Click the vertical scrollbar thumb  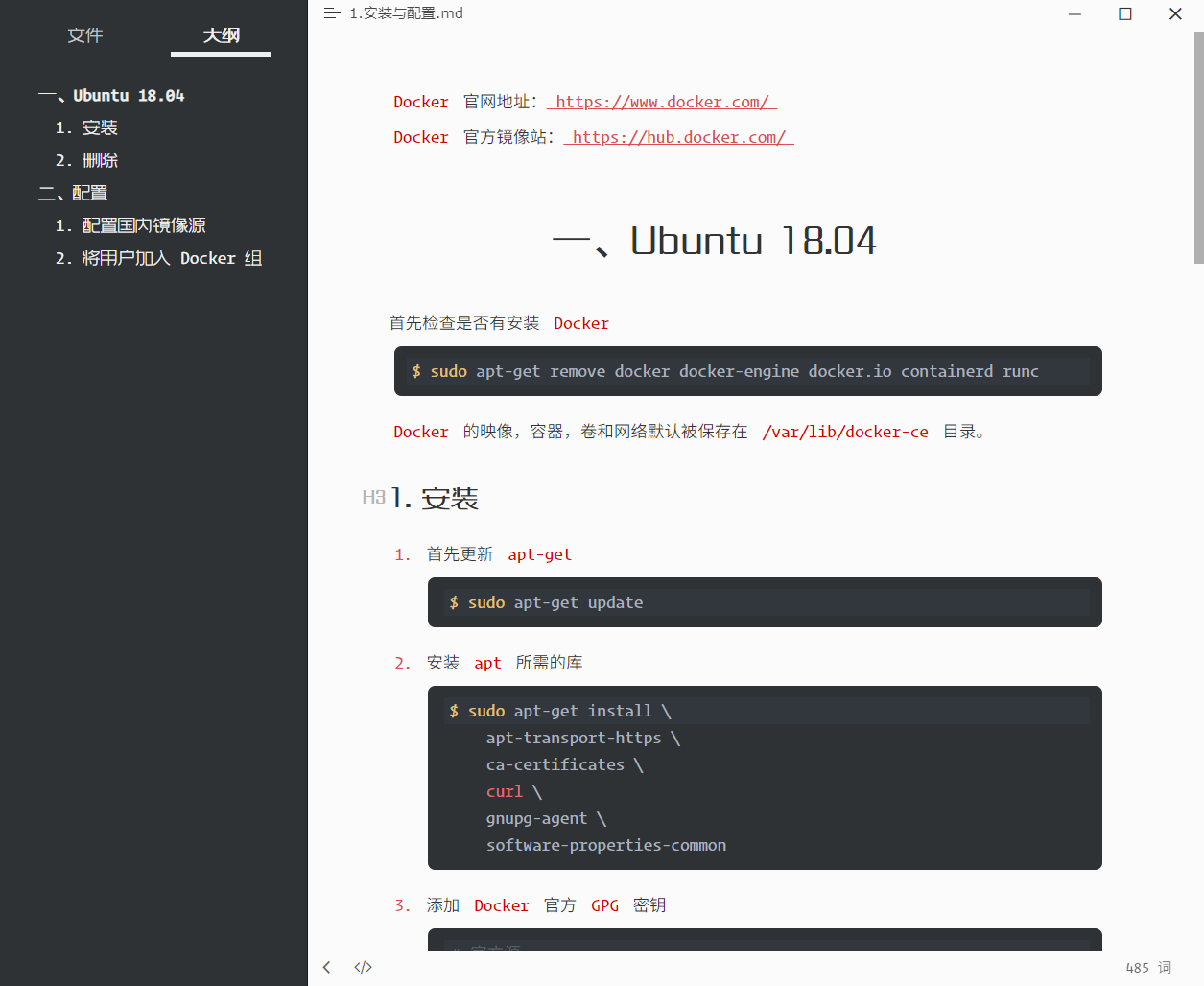tap(1198, 147)
